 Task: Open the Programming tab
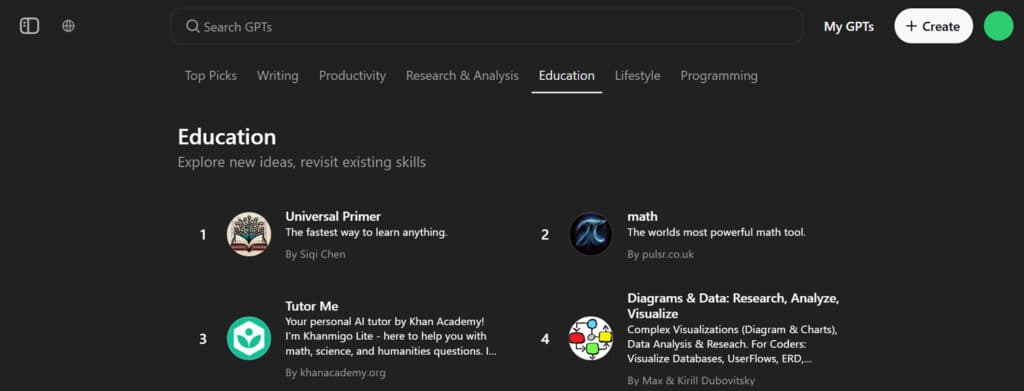pyautogui.click(x=719, y=76)
